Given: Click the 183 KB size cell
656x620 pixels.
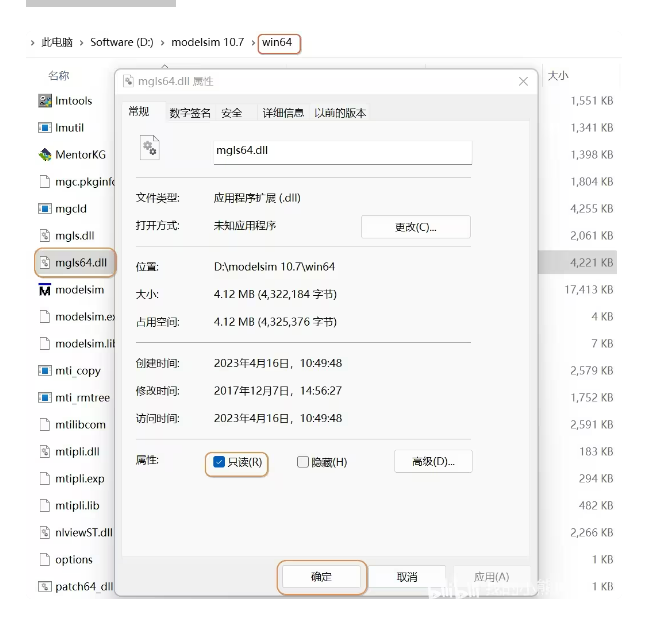Looking at the screenshot, I should (596, 451).
